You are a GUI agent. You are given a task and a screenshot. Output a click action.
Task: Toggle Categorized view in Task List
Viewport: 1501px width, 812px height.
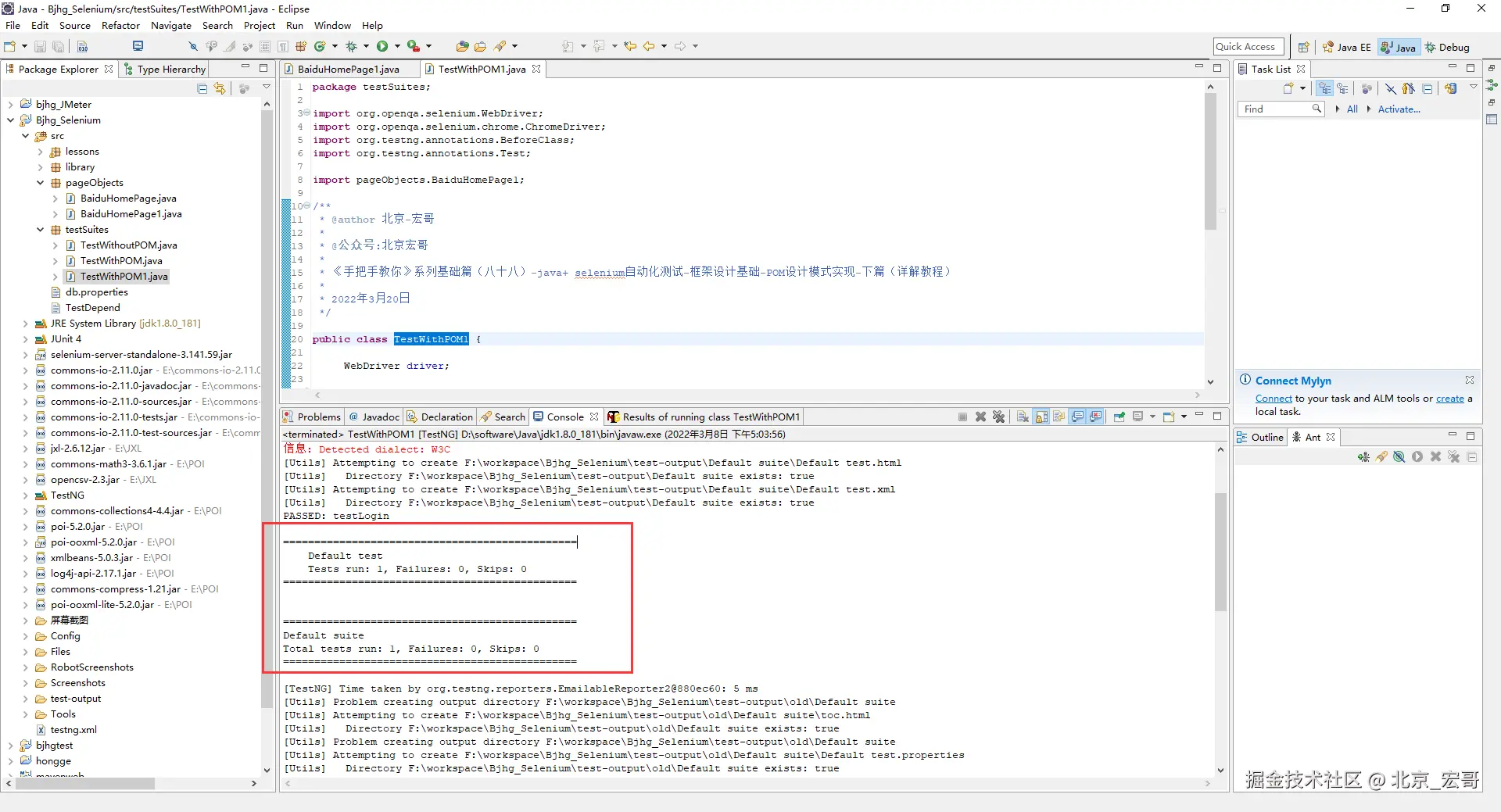click(1324, 88)
